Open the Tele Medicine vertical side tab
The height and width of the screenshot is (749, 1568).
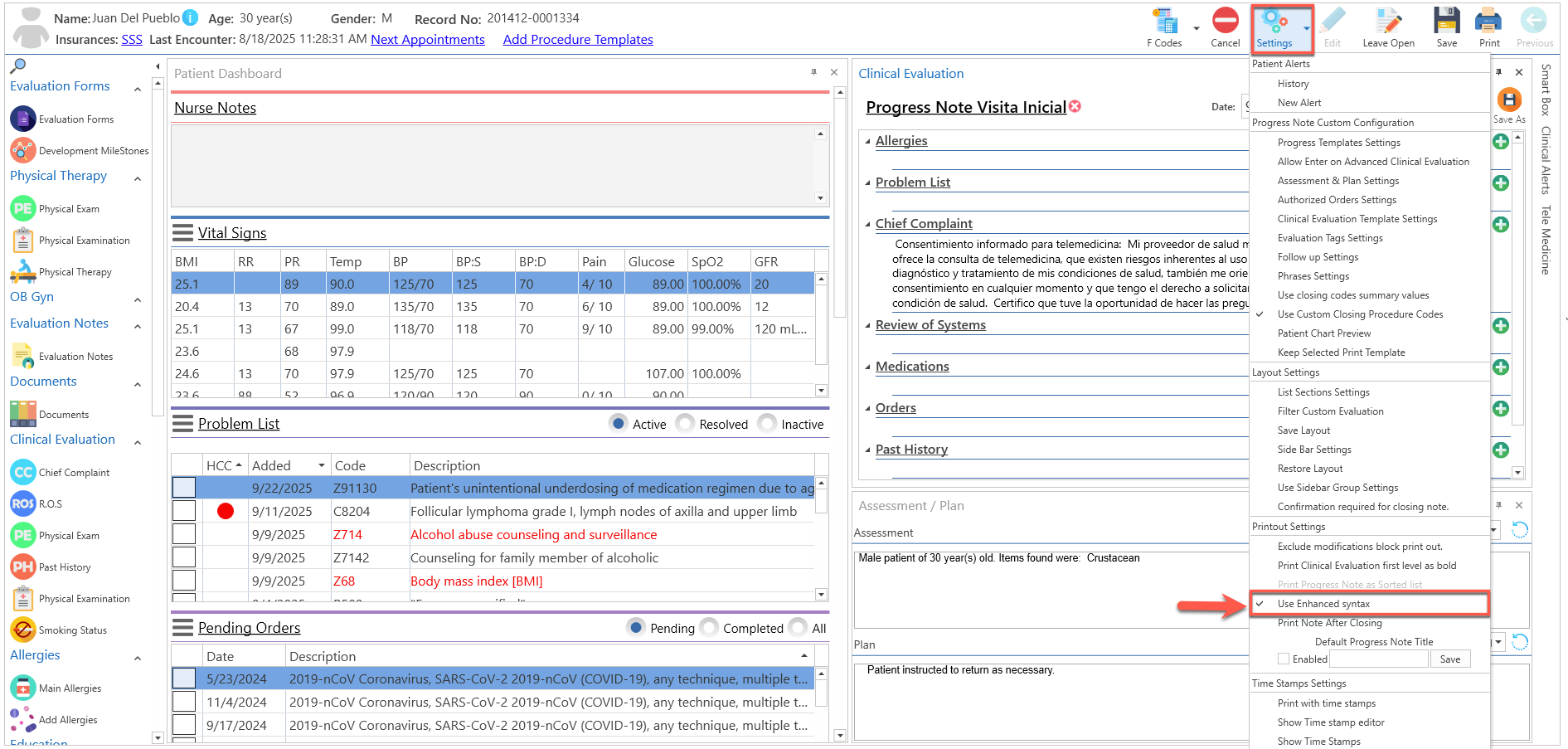tap(1546, 240)
